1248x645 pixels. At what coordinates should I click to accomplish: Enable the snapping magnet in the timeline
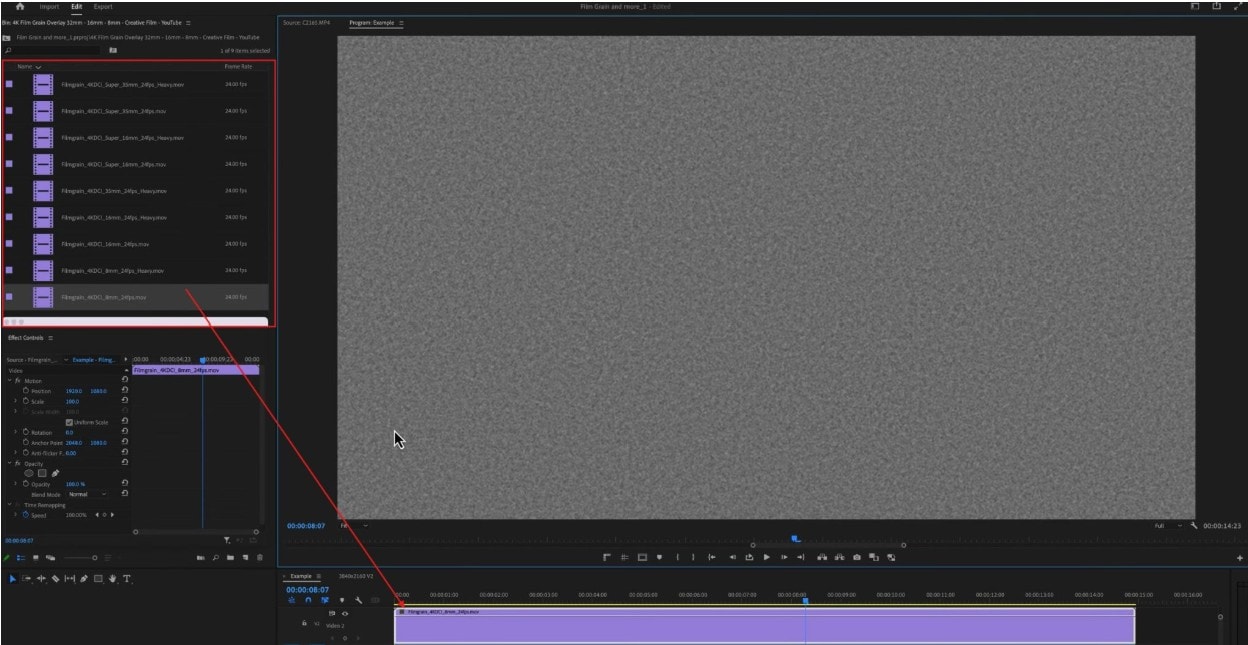click(308, 600)
